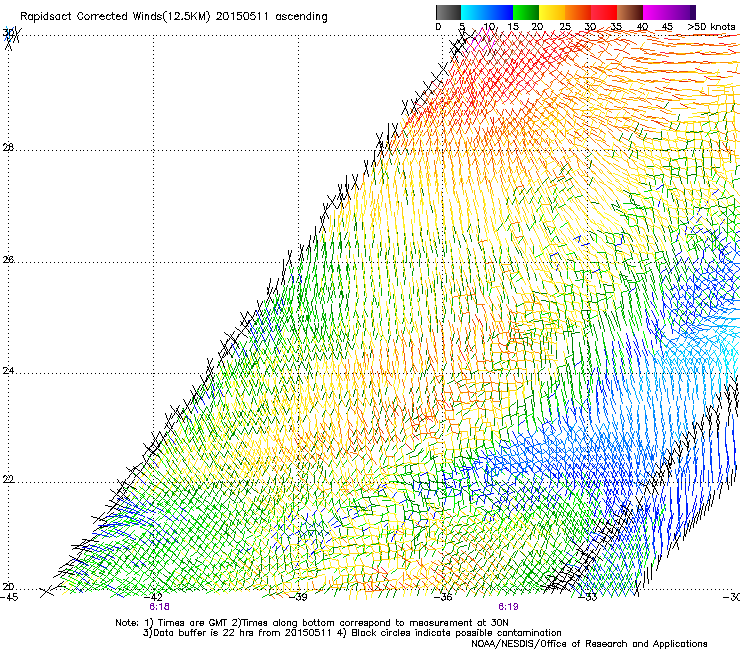Click the 'NOAA/NESDIS/Office of Research and Applications' credit
The height and width of the screenshot is (650, 740).
tap(589, 644)
